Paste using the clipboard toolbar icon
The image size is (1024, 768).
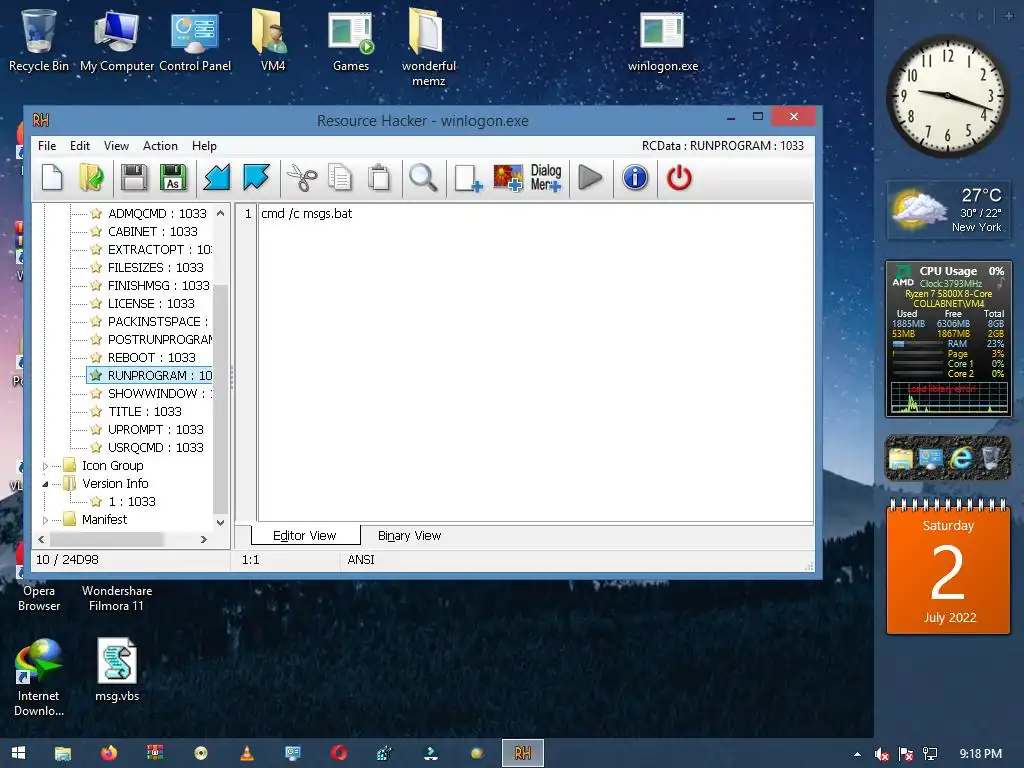(x=379, y=178)
